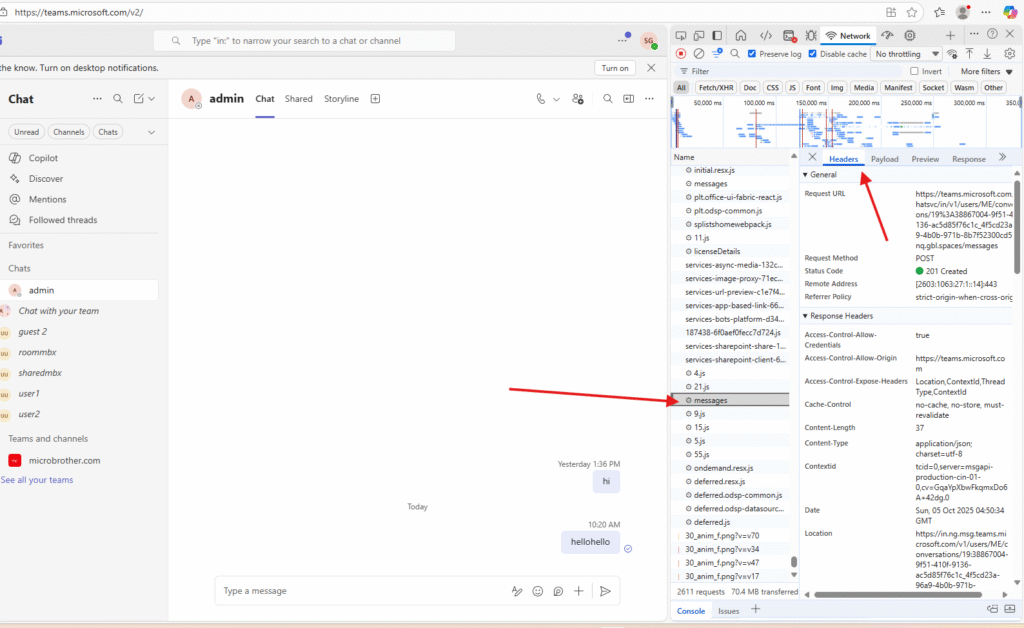This screenshot has width=1024, height=628.
Task: Open the add people icon in chat header
Action: pyautogui.click(x=578, y=99)
